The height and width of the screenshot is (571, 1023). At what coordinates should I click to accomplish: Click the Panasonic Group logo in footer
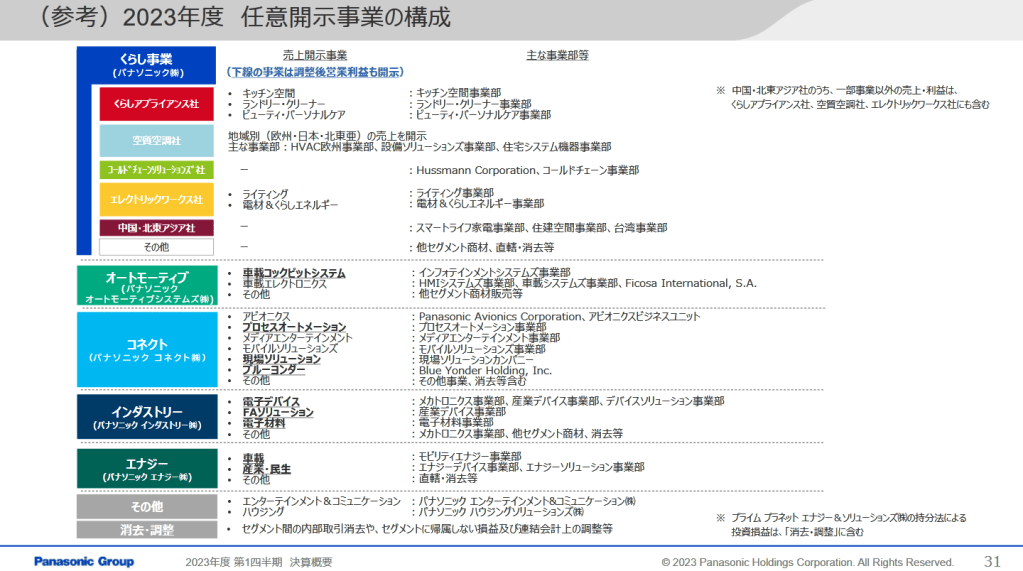(x=83, y=561)
